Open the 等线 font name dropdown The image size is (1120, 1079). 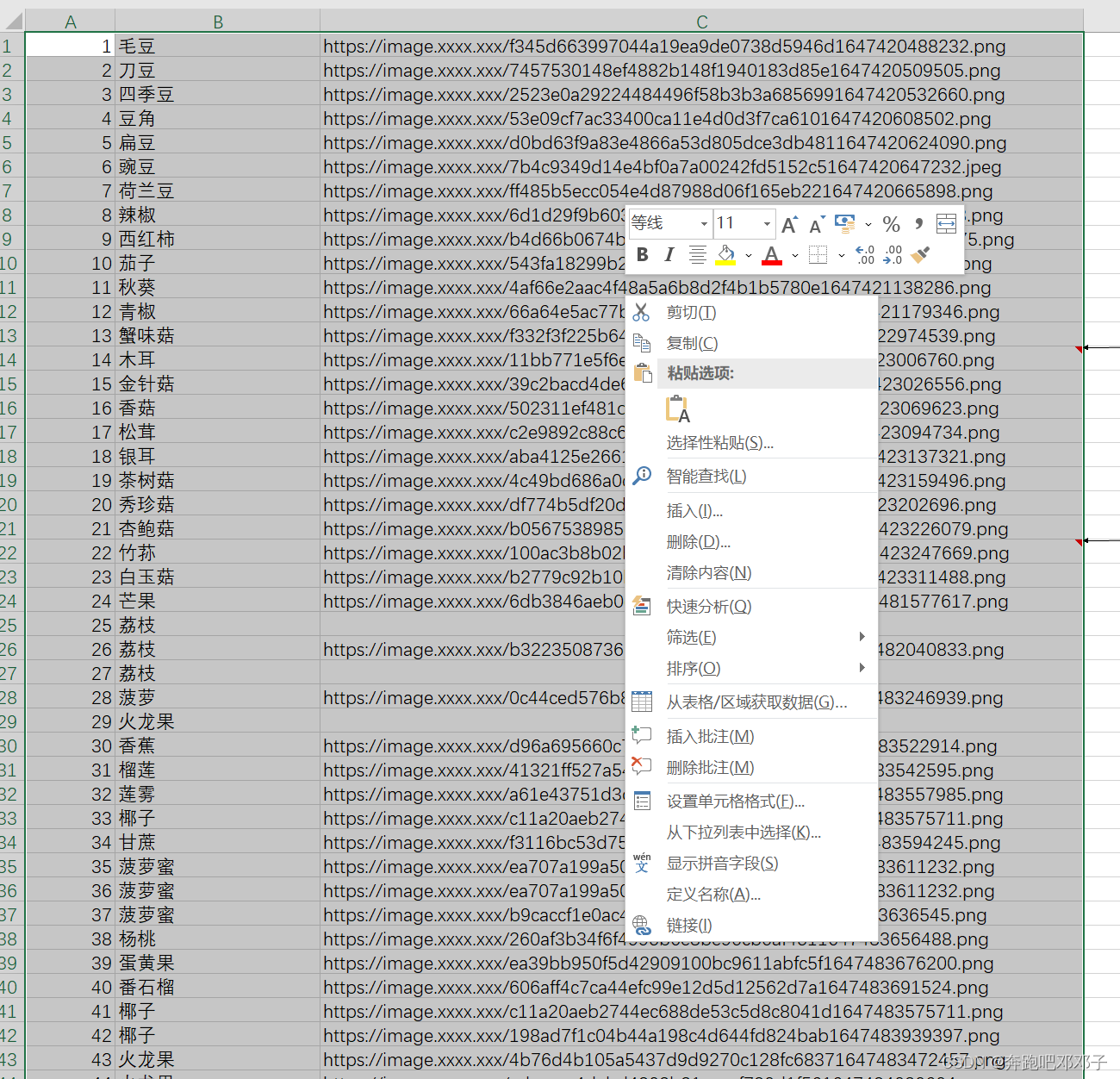[x=704, y=224]
